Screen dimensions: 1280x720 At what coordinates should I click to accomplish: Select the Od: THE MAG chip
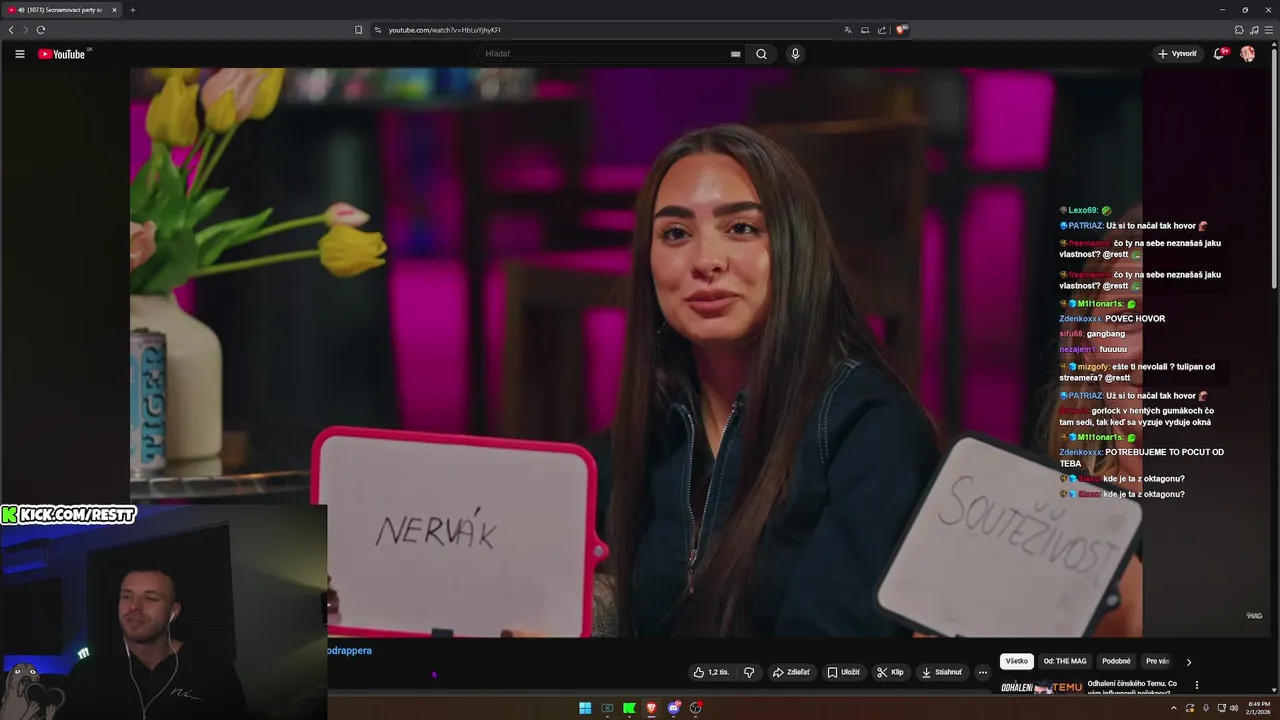(x=1065, y=661)
